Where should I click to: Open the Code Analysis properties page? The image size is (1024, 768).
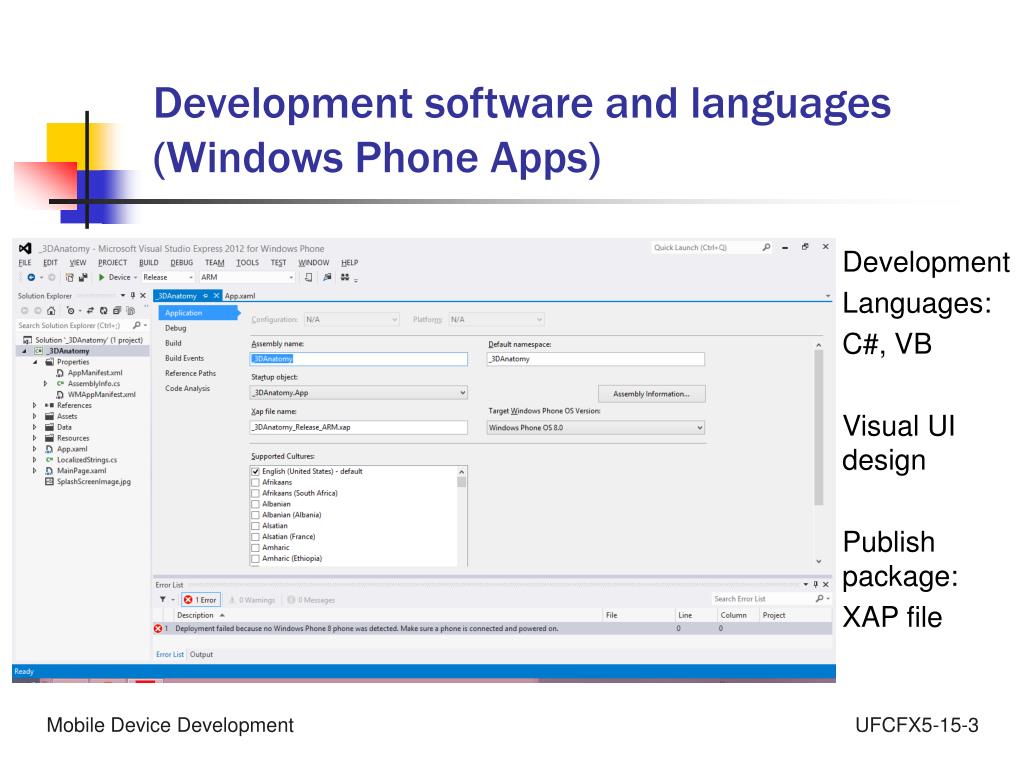point(187,389)
